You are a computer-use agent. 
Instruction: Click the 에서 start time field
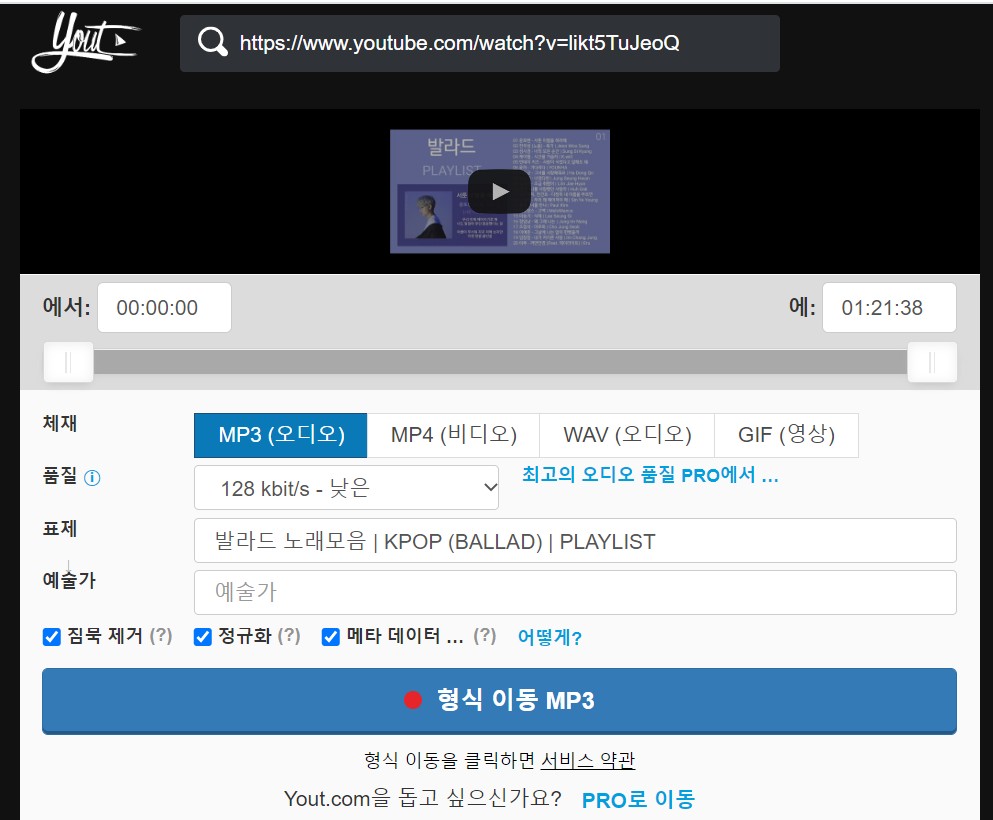point(164,308)
